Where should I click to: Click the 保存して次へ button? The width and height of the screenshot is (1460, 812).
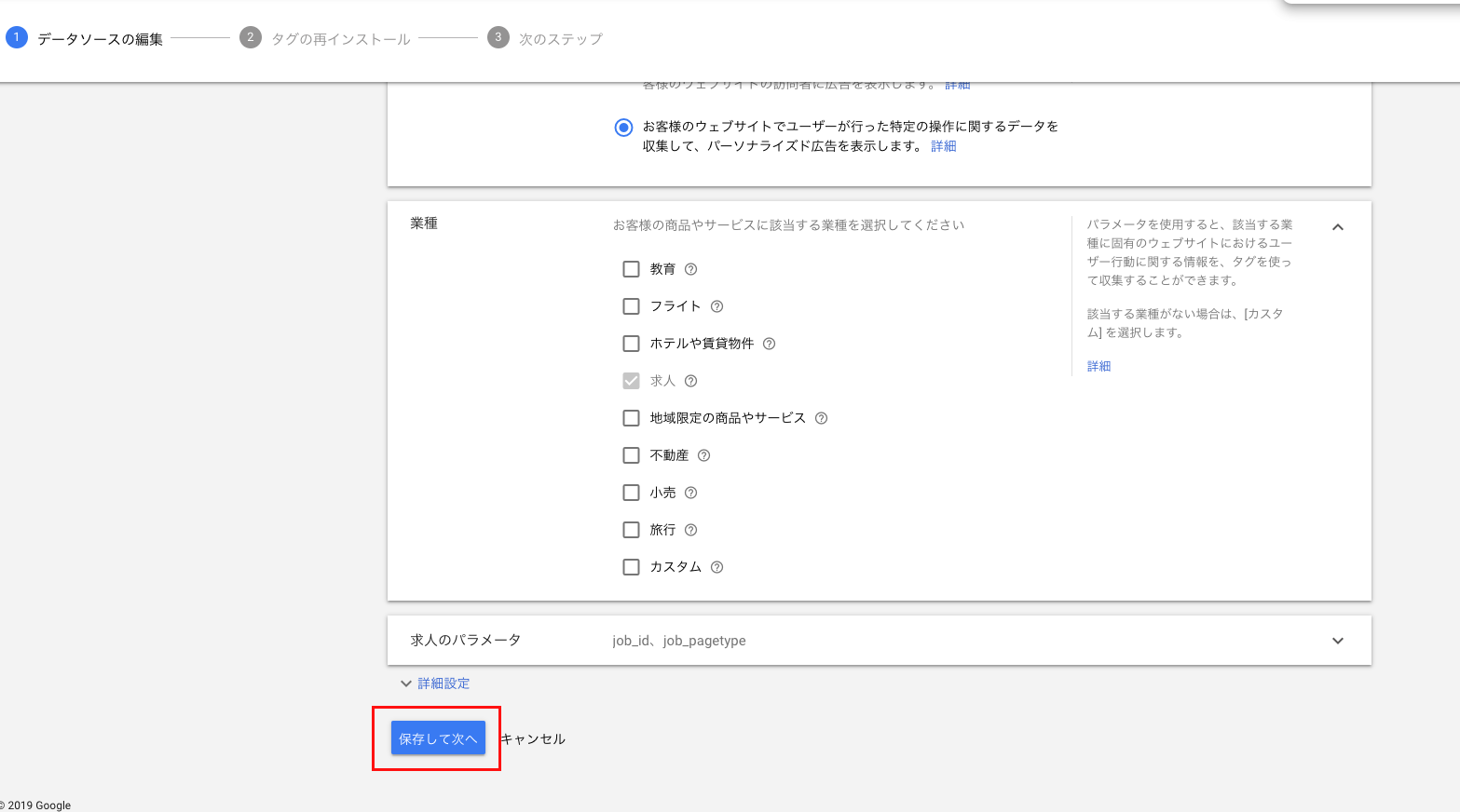[438, 738]
